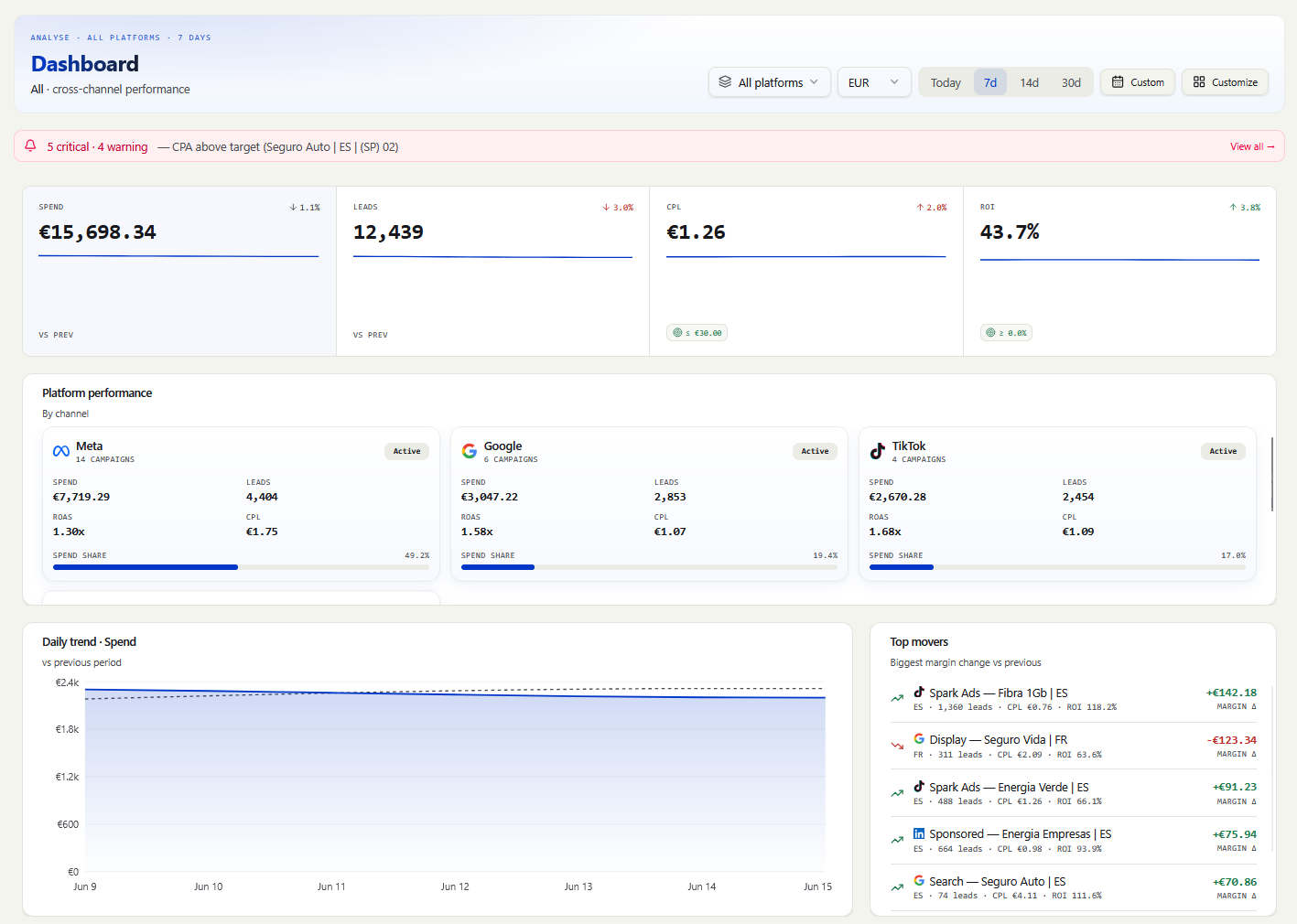Click the +€142.18 margin value

(x=1231, y=693)
